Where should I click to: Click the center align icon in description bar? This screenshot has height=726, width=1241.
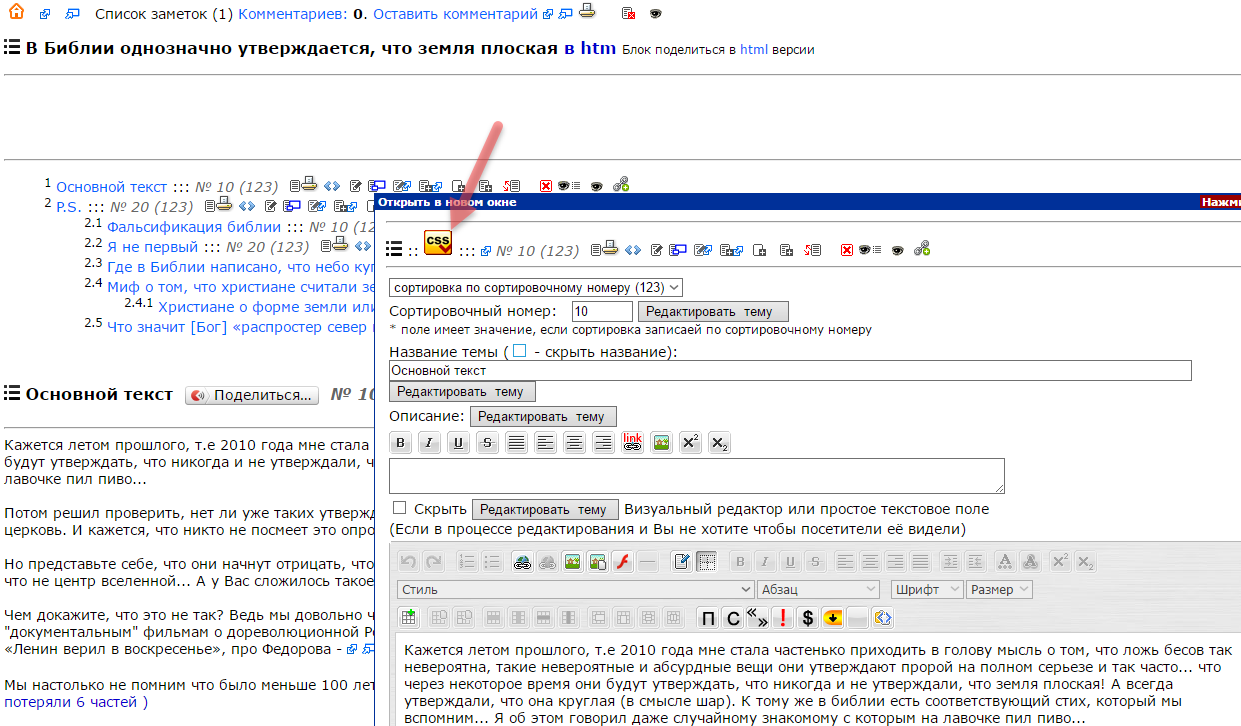tap(574, 443)
